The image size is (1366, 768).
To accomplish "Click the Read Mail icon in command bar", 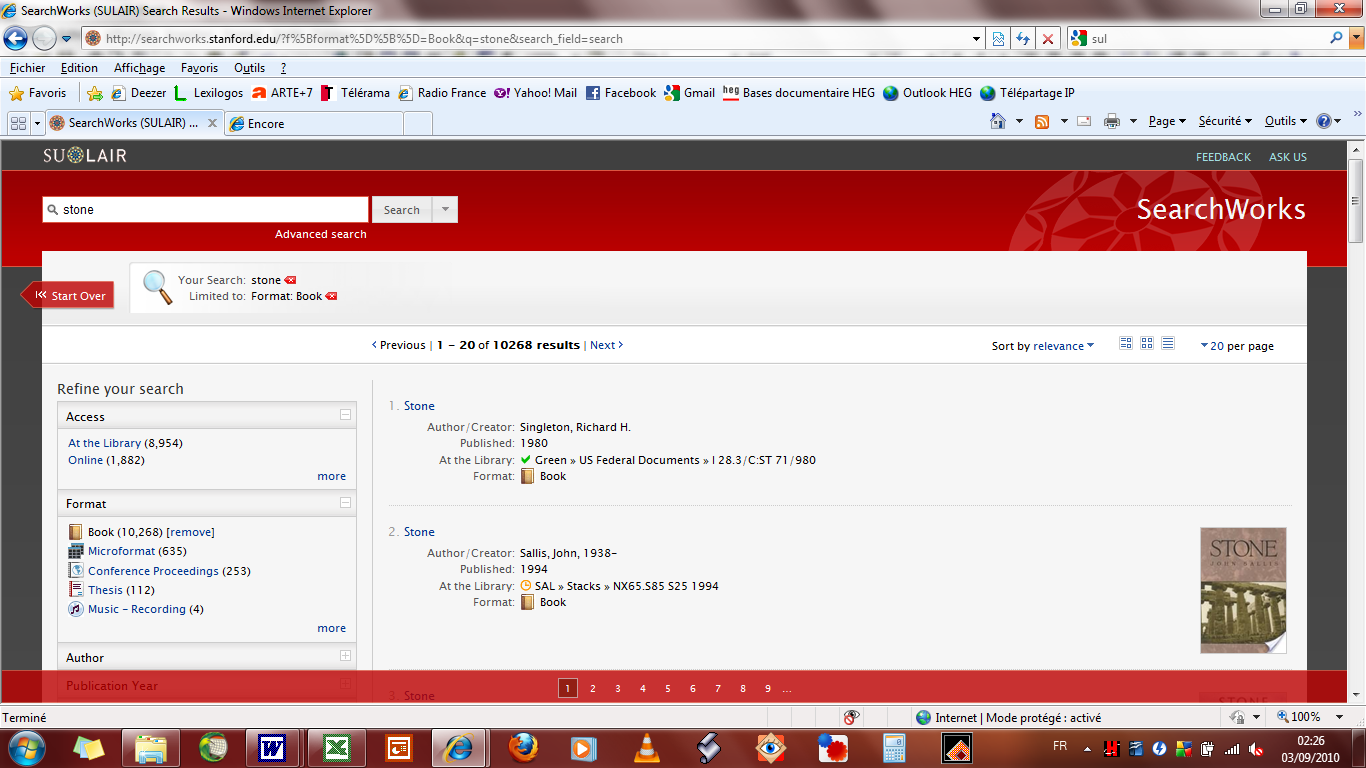I will click(1086, 121).
